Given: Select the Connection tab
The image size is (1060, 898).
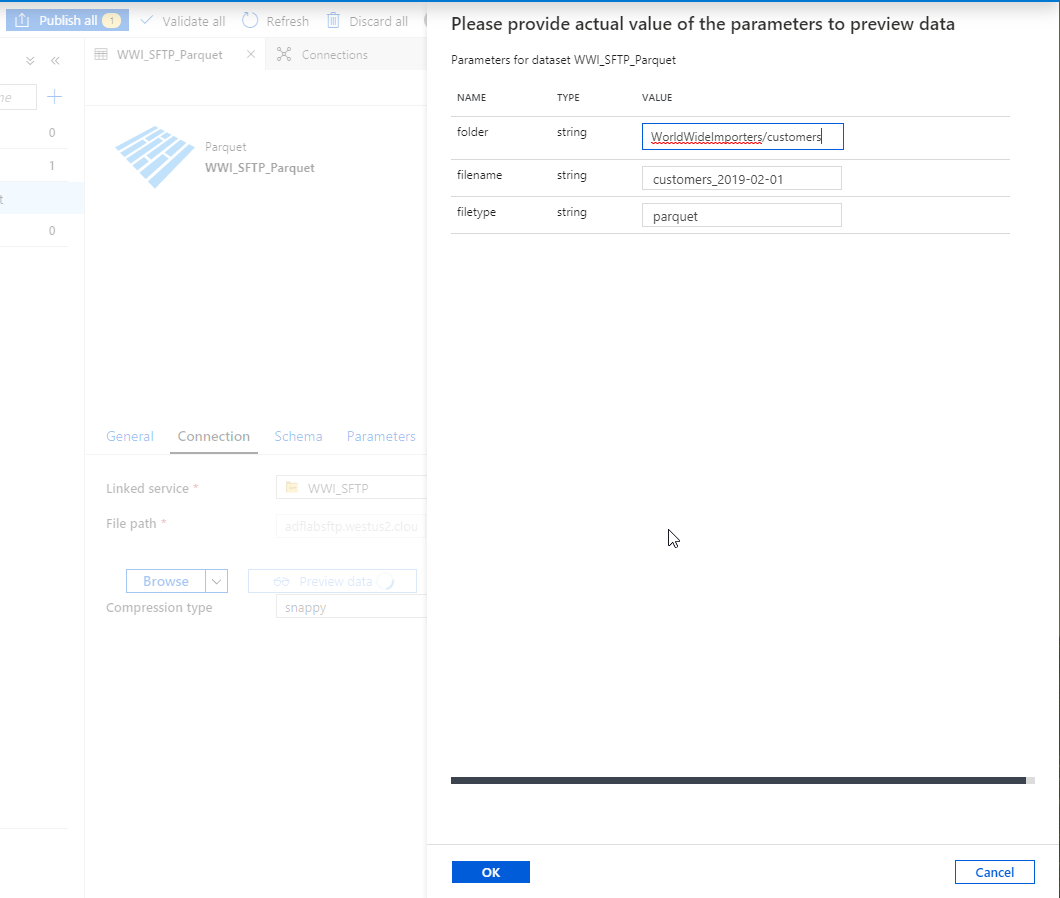Looking at the screenshot, I should coord(214,436).
